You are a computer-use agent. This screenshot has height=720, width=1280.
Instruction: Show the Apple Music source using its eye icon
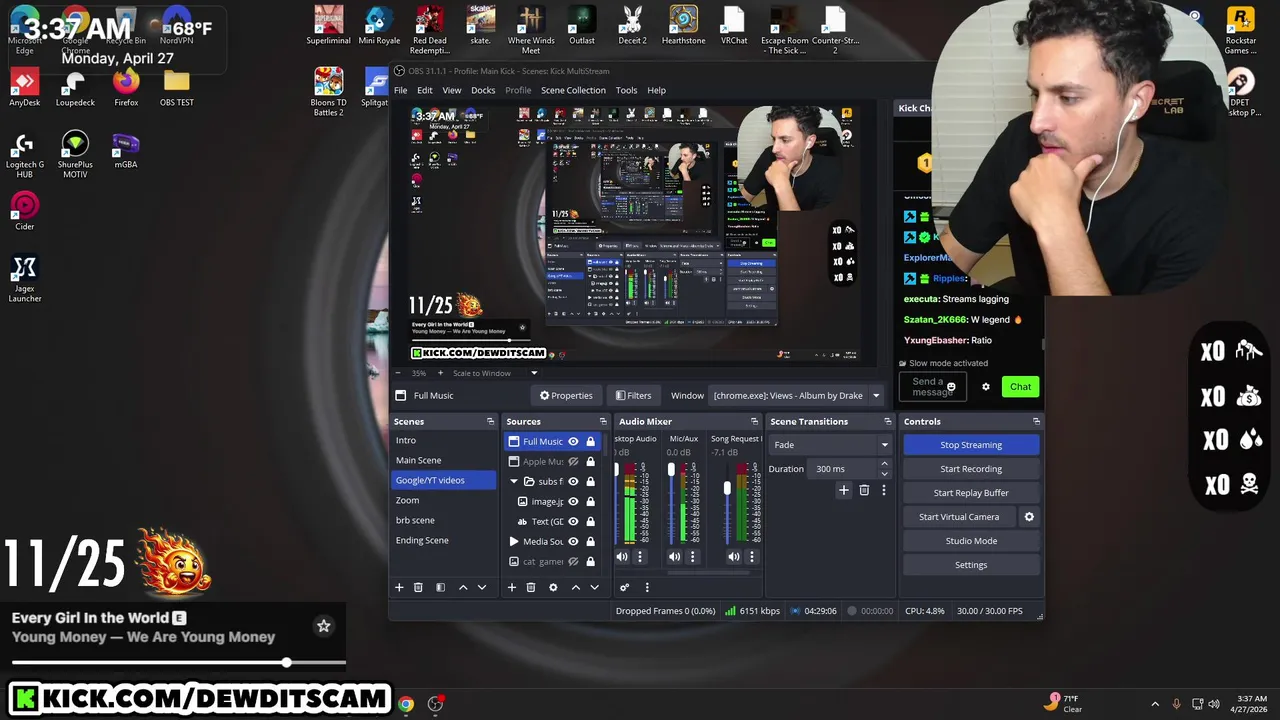[x=573, y=461]
